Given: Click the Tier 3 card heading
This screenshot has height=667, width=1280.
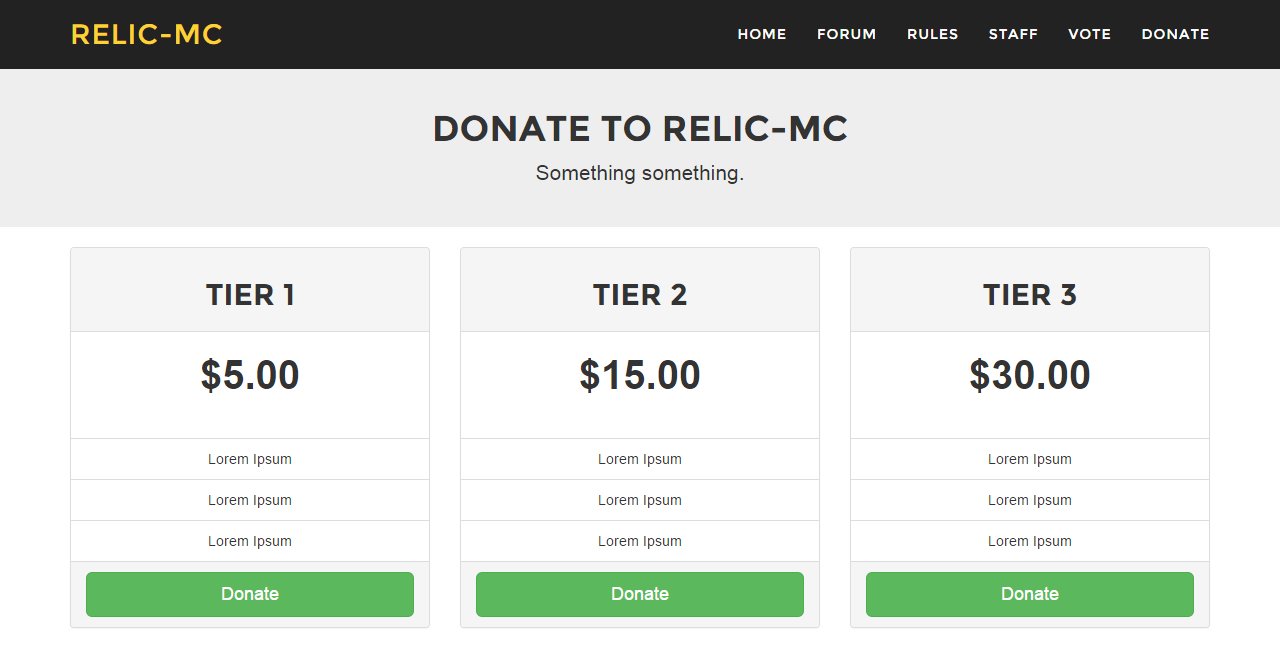Looking at the screenshot, I should (x=1030, y=295).
